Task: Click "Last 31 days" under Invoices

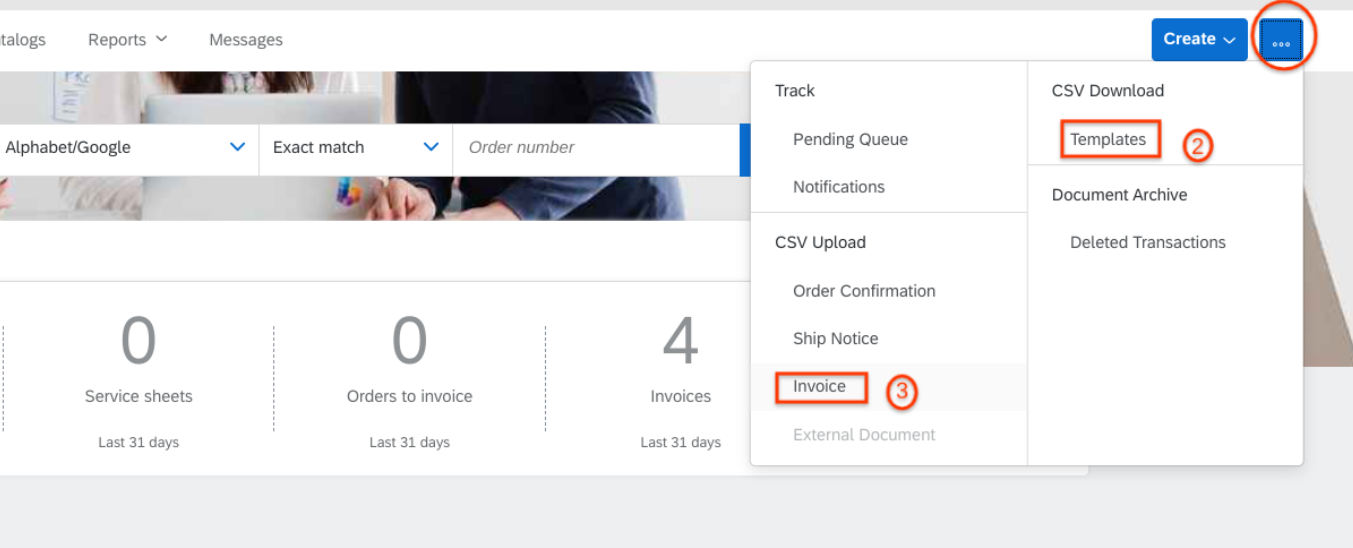Action: click(681, 442)
